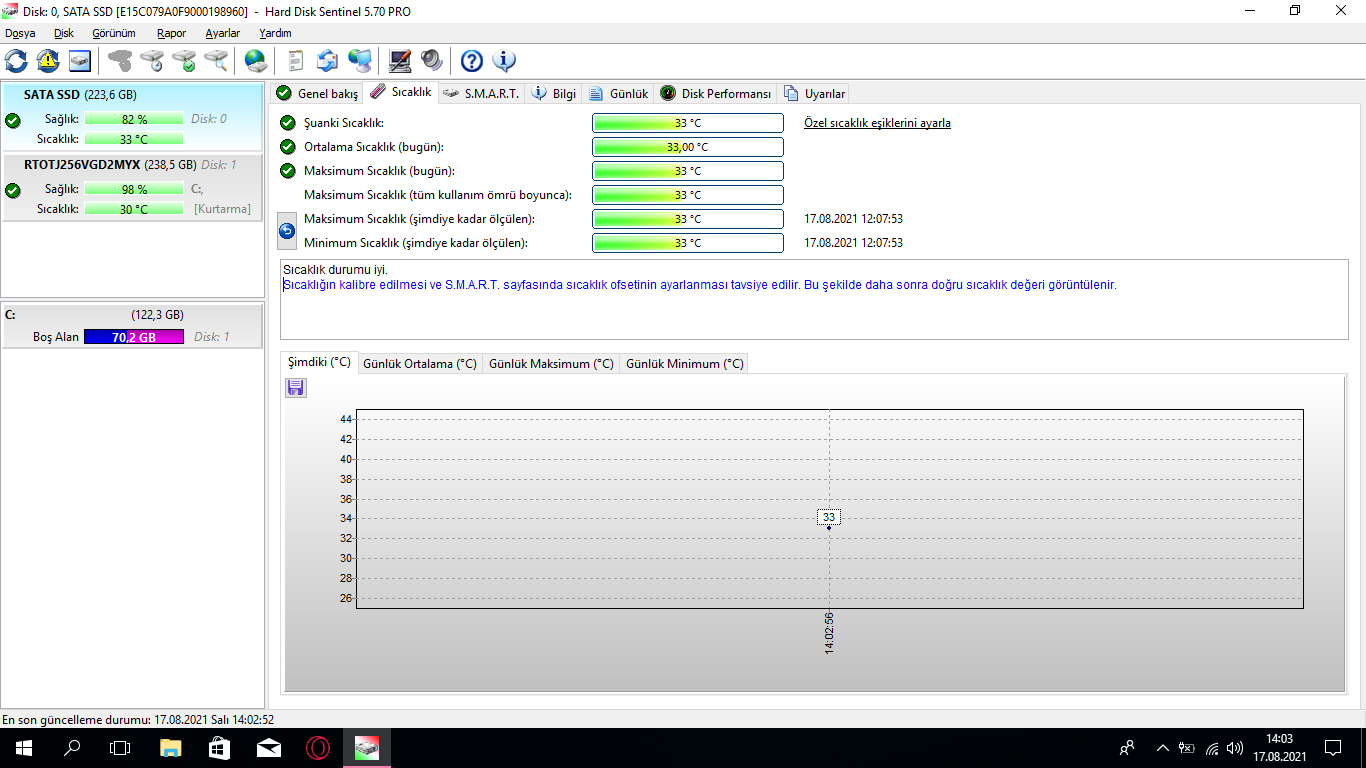Click the blue calibration advice text about S.M.A.R.T. offset

point(700,285)
